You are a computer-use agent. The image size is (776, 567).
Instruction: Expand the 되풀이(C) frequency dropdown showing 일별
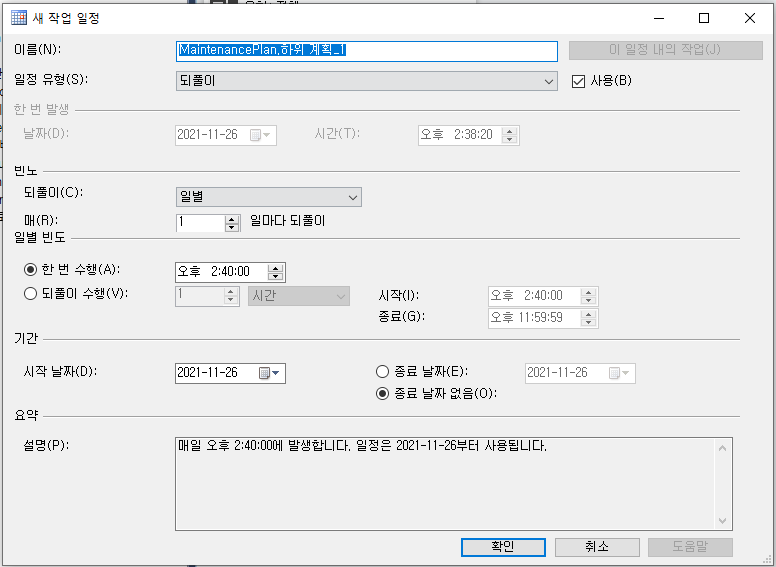(269, 197)
